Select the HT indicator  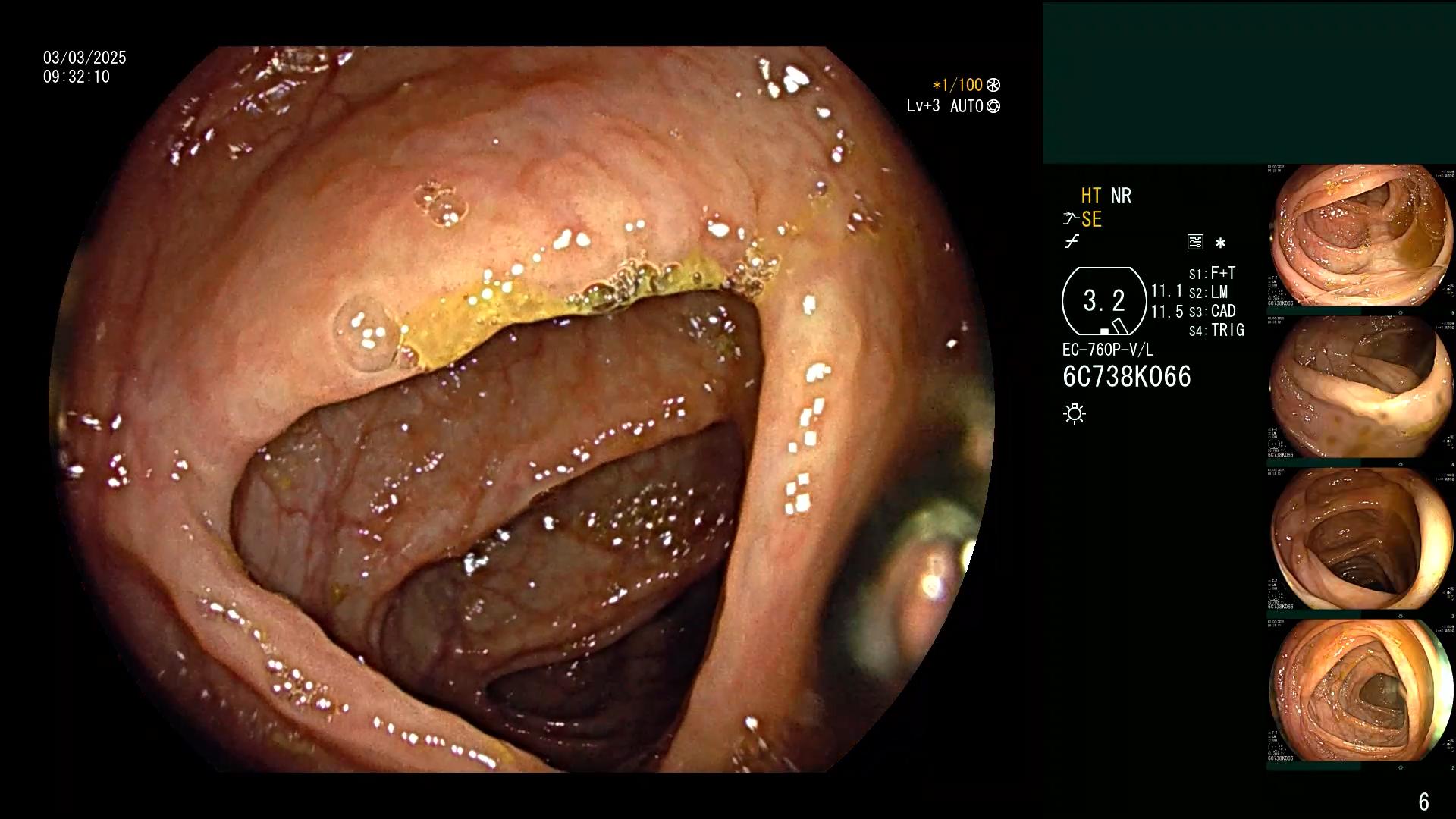[1090, 196]
